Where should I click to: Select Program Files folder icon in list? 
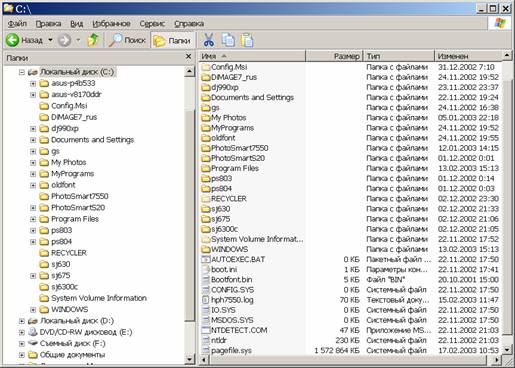(x=205, y=168)
